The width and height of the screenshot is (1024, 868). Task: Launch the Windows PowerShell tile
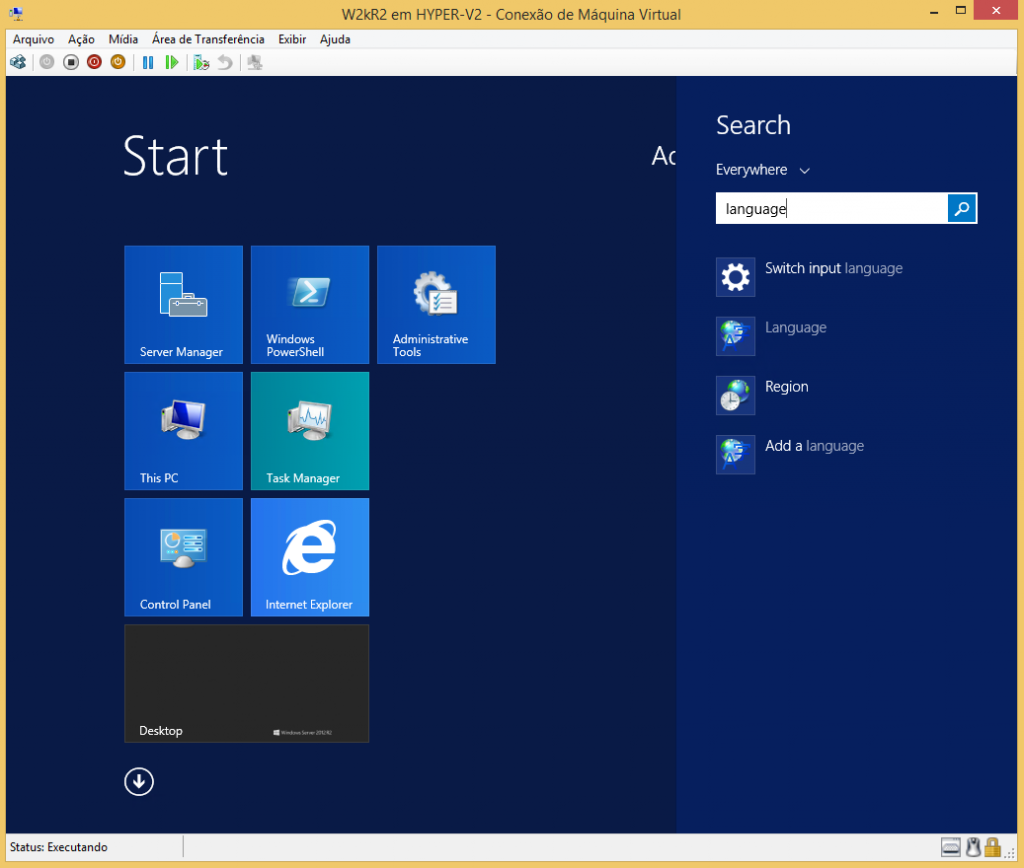coord(310,304)
